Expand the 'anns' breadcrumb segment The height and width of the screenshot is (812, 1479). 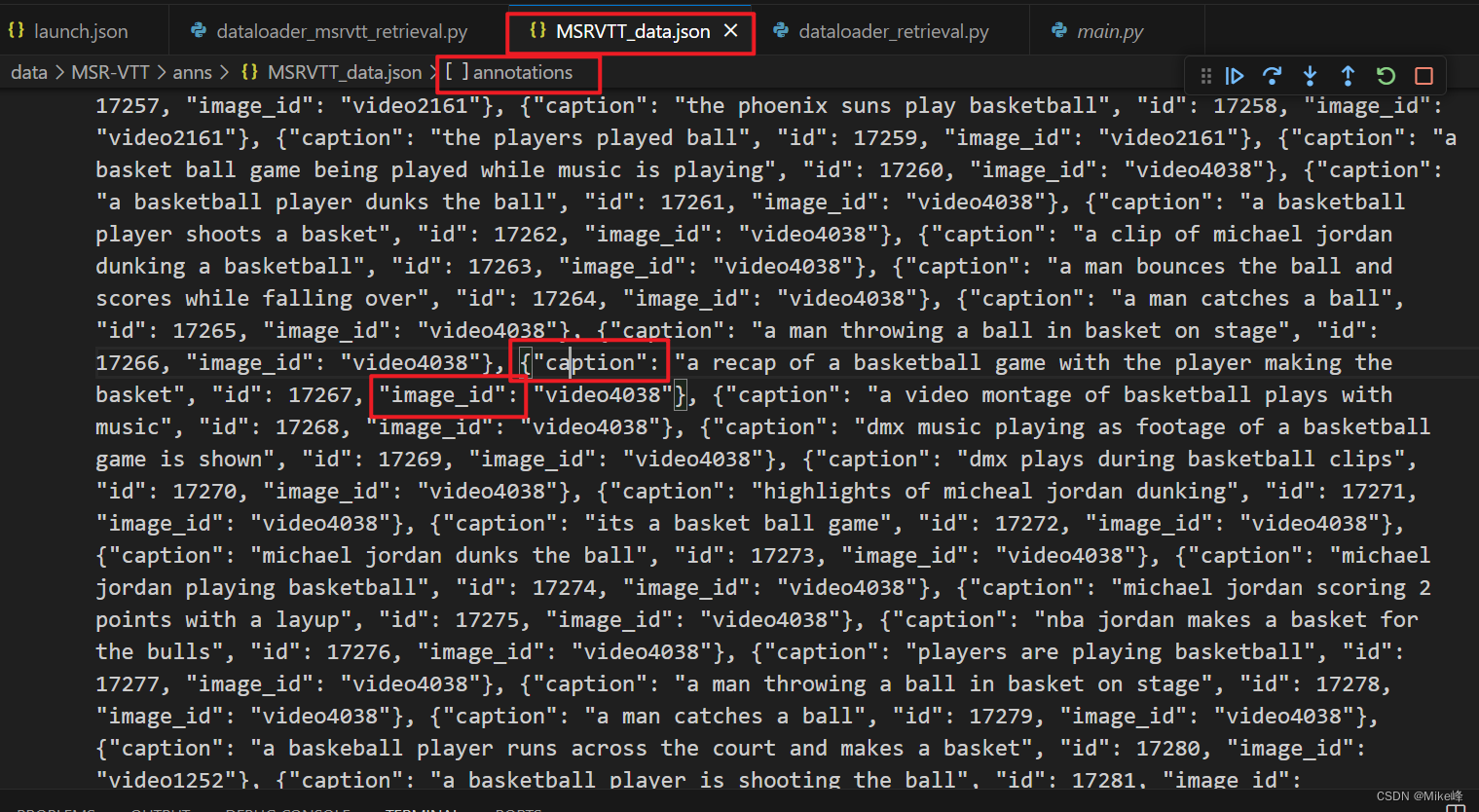point(192,72)
